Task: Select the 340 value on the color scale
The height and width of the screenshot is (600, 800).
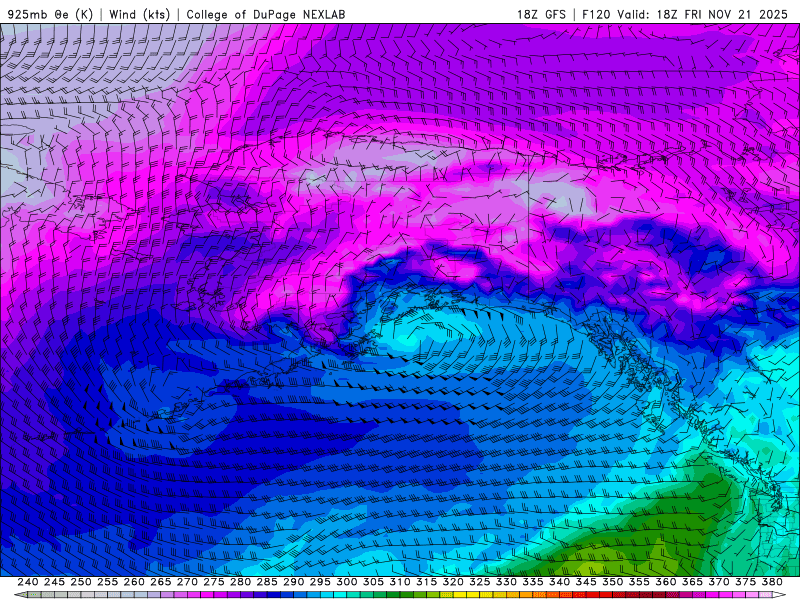Action: [559, 582]
